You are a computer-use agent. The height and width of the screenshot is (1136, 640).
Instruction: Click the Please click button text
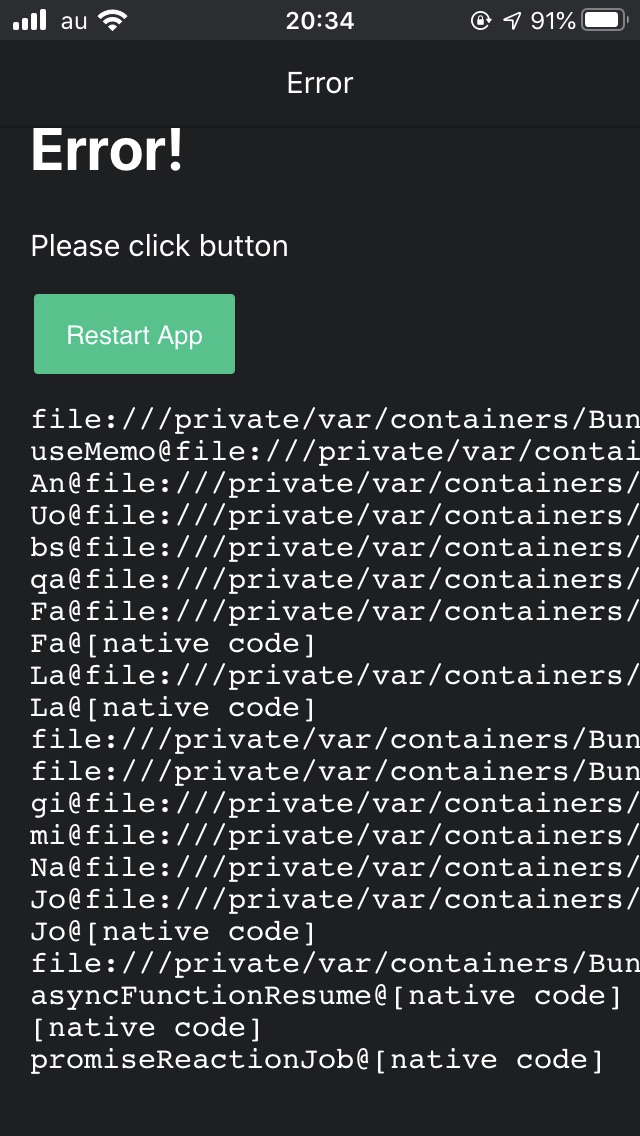click(x=159, y=246)
